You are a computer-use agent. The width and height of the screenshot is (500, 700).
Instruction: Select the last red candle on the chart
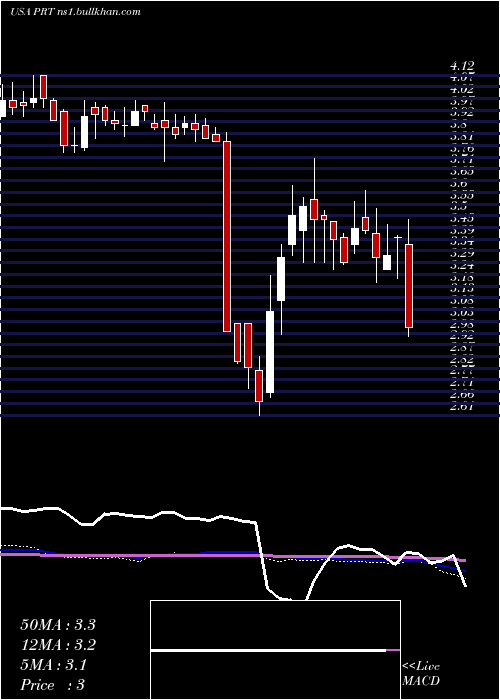tap(408, 286)
